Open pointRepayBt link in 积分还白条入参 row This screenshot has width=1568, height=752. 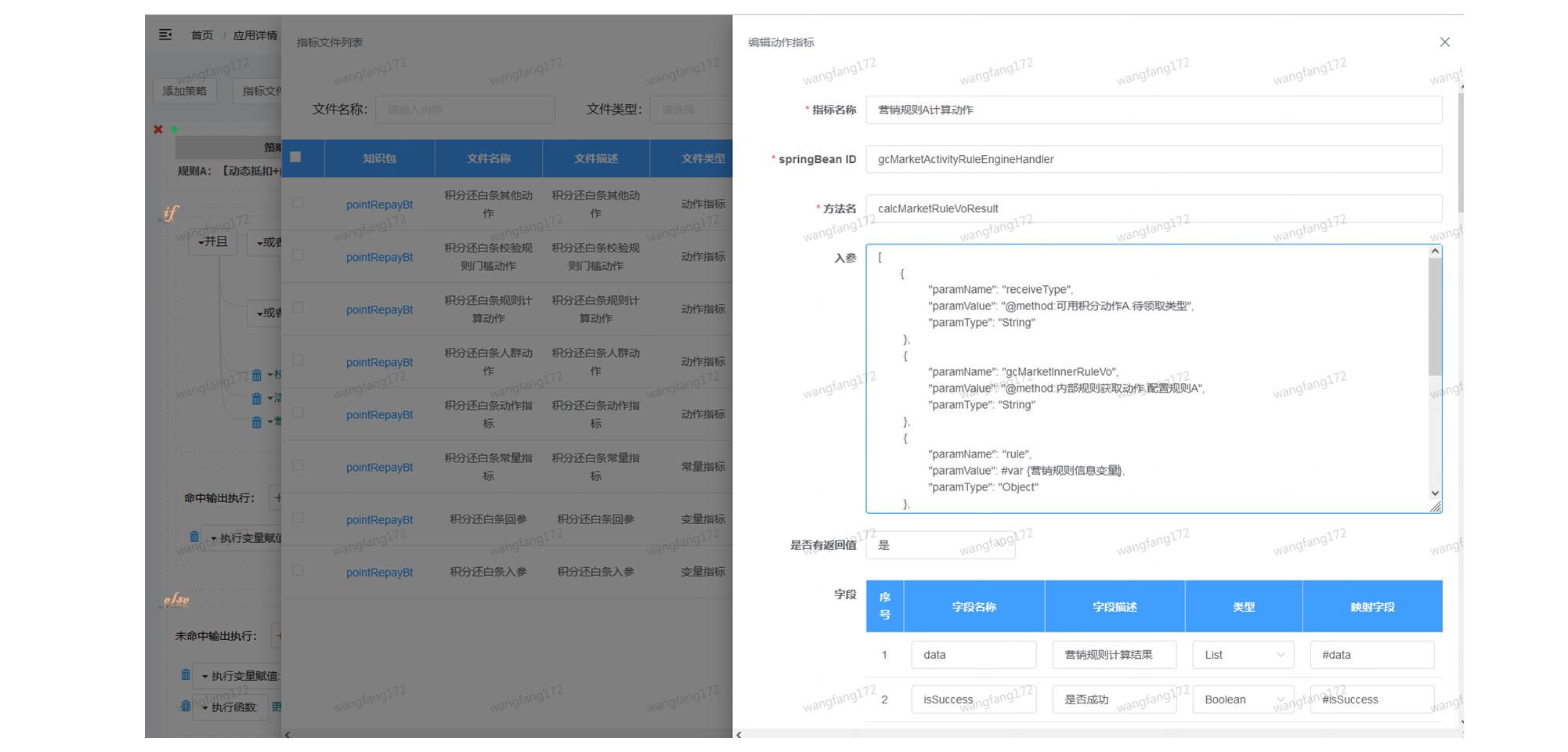coord(380,572)
